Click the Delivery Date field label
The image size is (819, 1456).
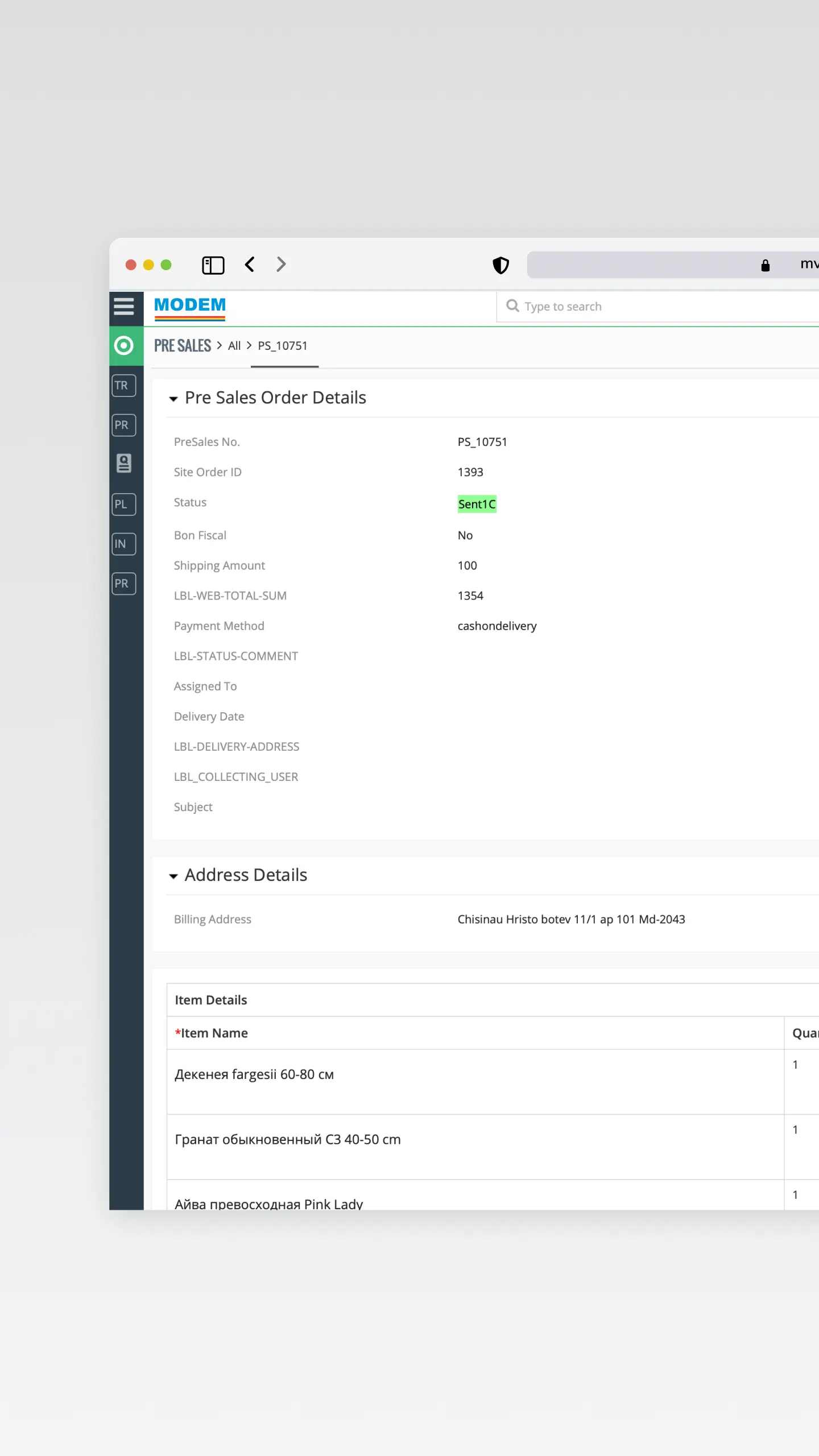[209, 717]
